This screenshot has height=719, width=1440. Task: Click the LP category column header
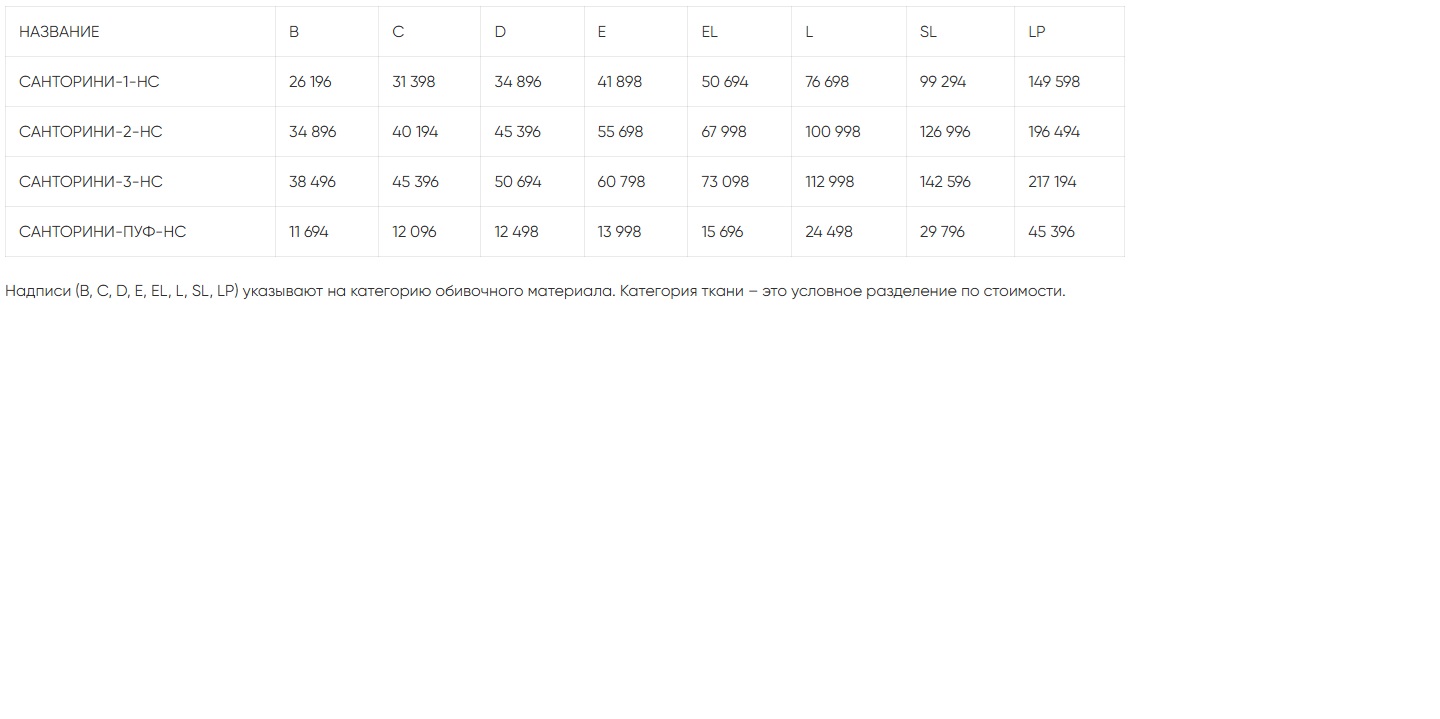[x=1036, y=32]
